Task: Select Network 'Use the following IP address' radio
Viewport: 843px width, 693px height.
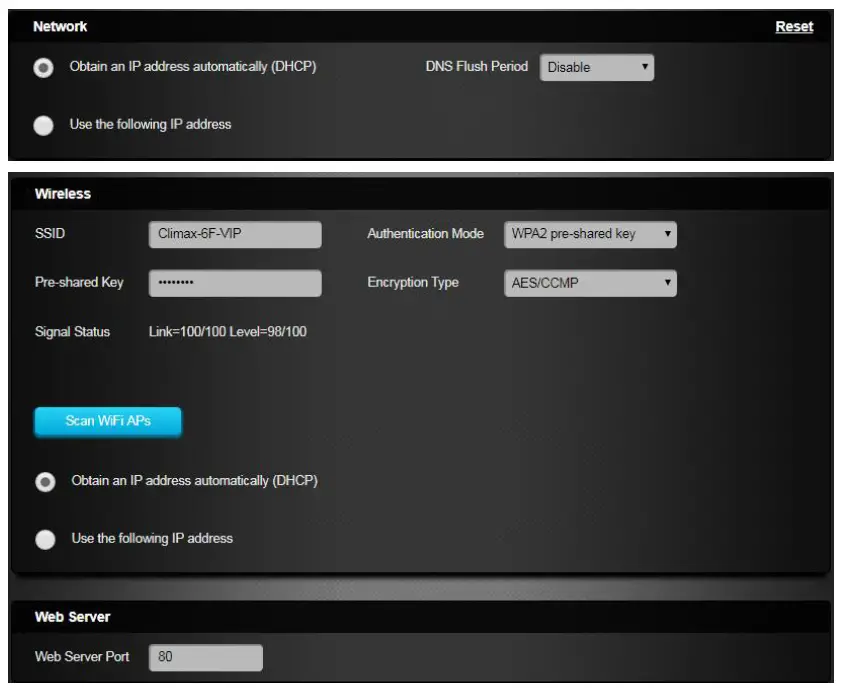Action: coord(44,125)
